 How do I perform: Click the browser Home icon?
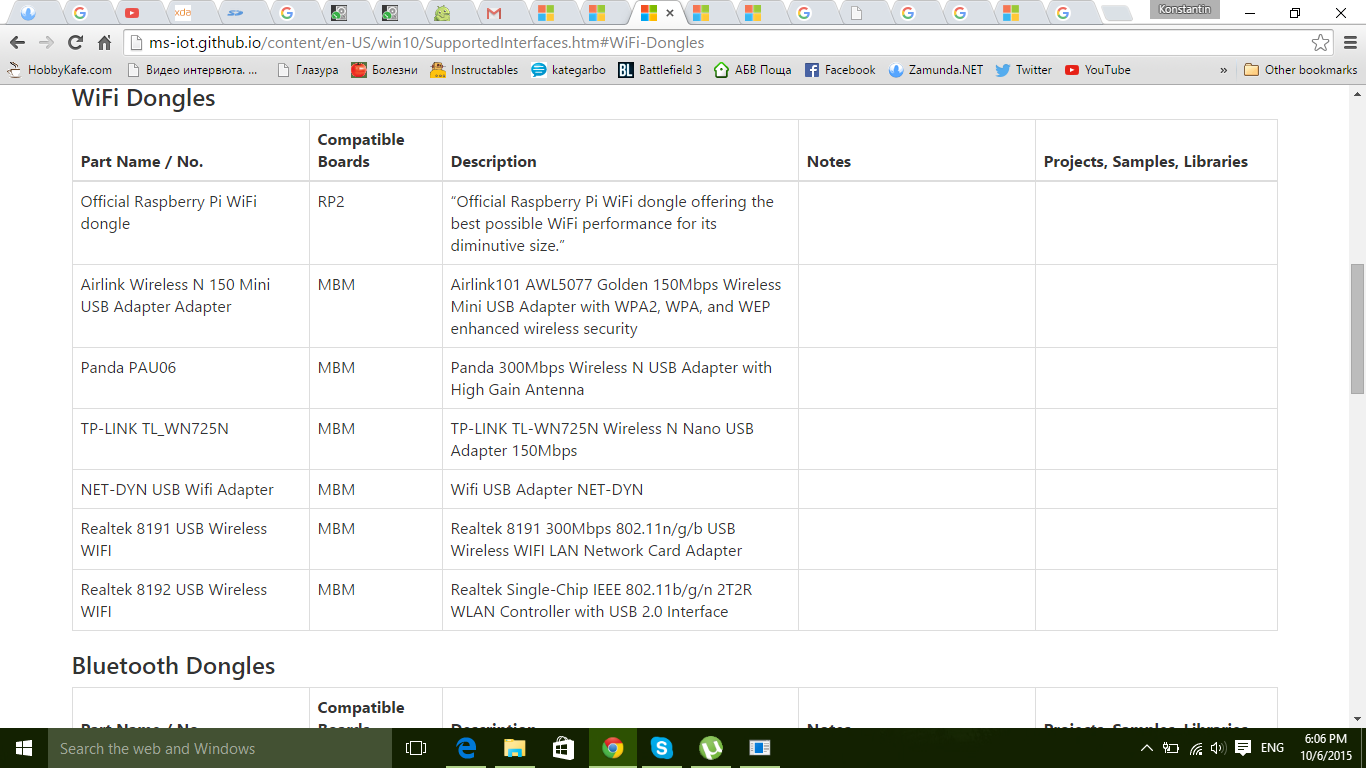pos(104,43)
